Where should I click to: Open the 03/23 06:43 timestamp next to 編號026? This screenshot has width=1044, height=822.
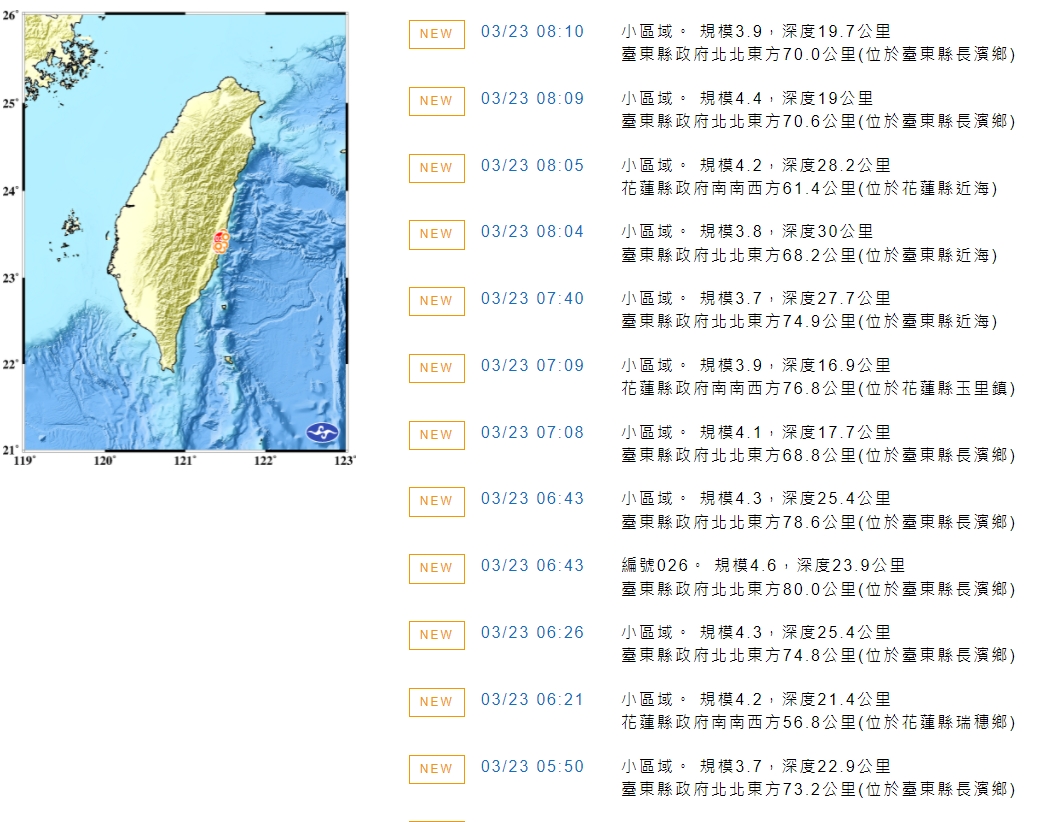[532, 566]
